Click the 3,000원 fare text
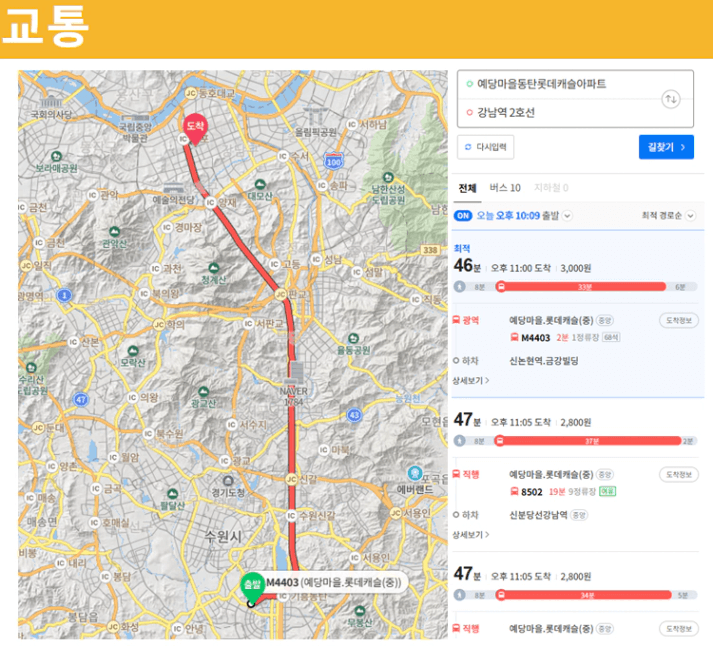 pyautogui.click(x=576, y=268)
